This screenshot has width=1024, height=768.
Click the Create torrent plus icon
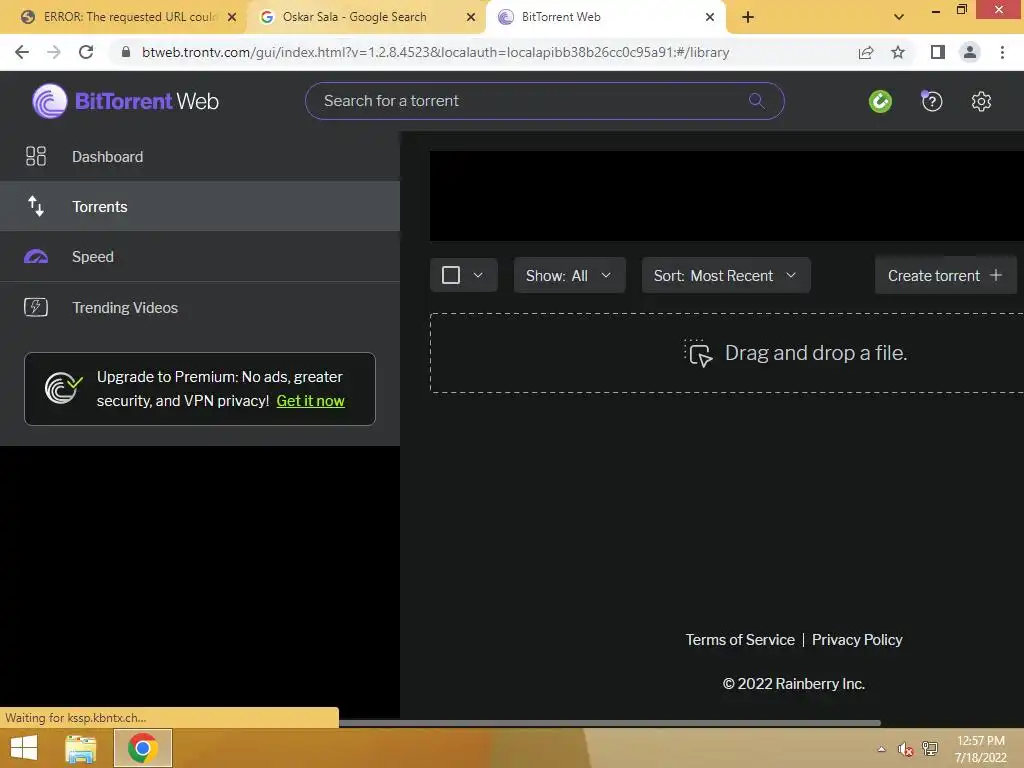(x=996, y=276)
